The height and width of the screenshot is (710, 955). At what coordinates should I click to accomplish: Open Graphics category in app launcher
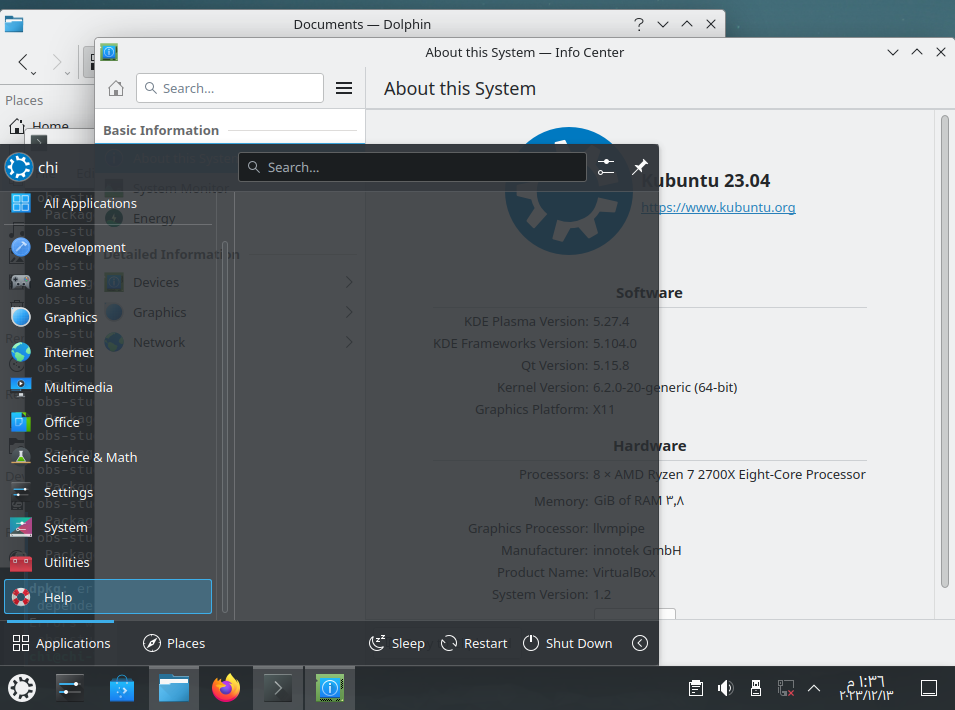pyautogui.click(x=108, y=317)
